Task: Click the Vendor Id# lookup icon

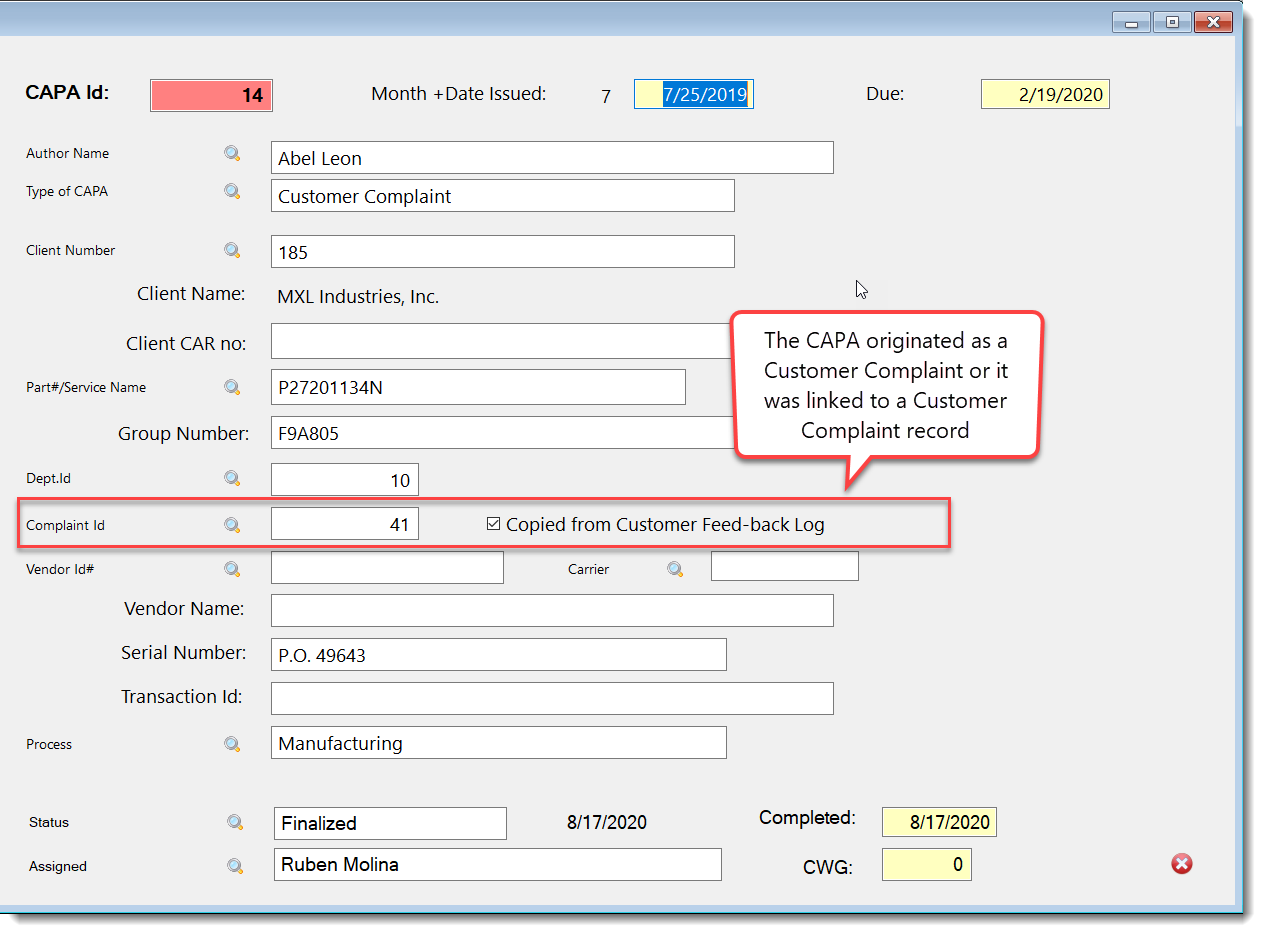Action: (232, 569)
